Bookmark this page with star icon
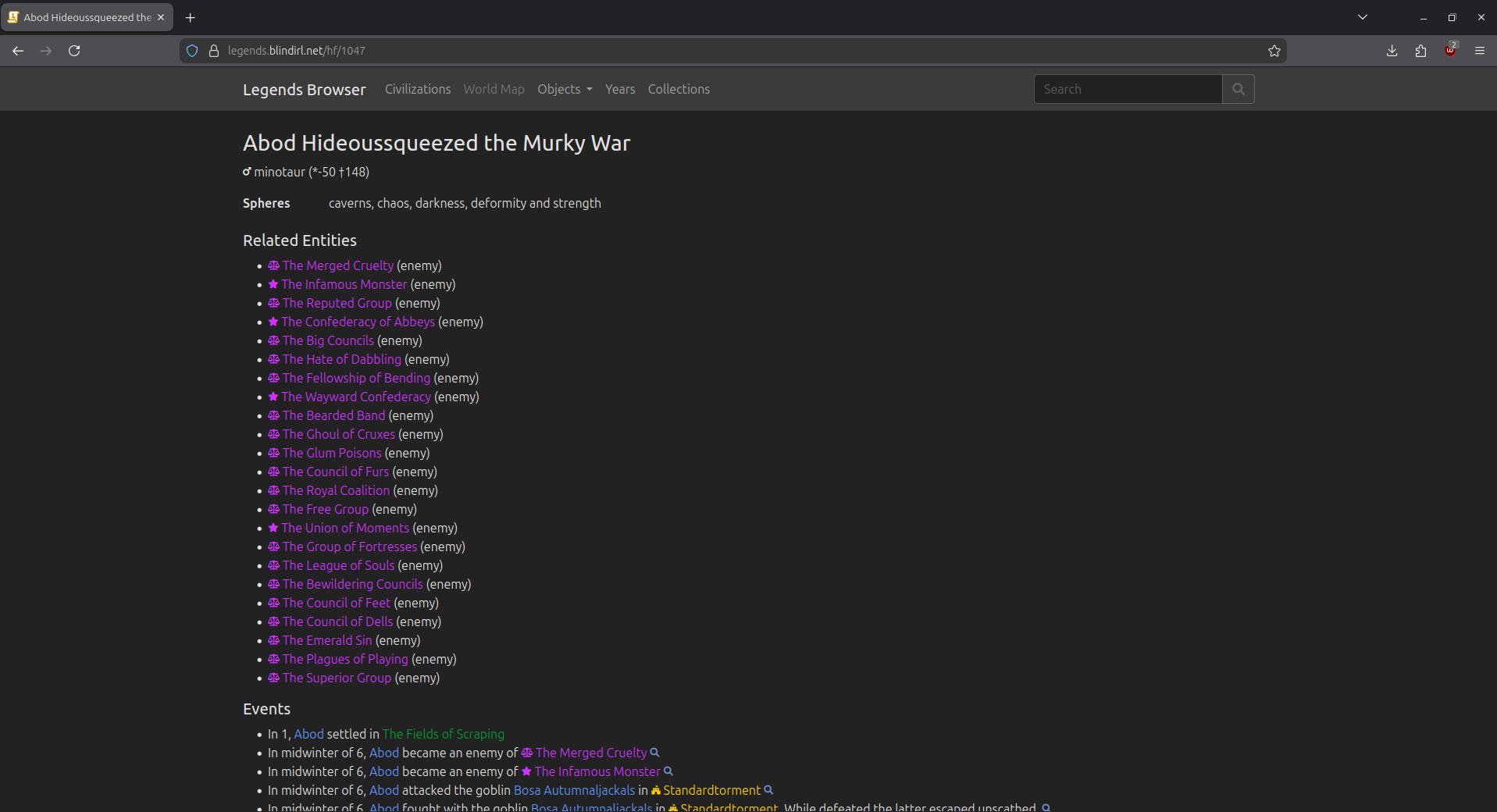The height and width of the screenshot is (812, 1497). [1274, 51]
